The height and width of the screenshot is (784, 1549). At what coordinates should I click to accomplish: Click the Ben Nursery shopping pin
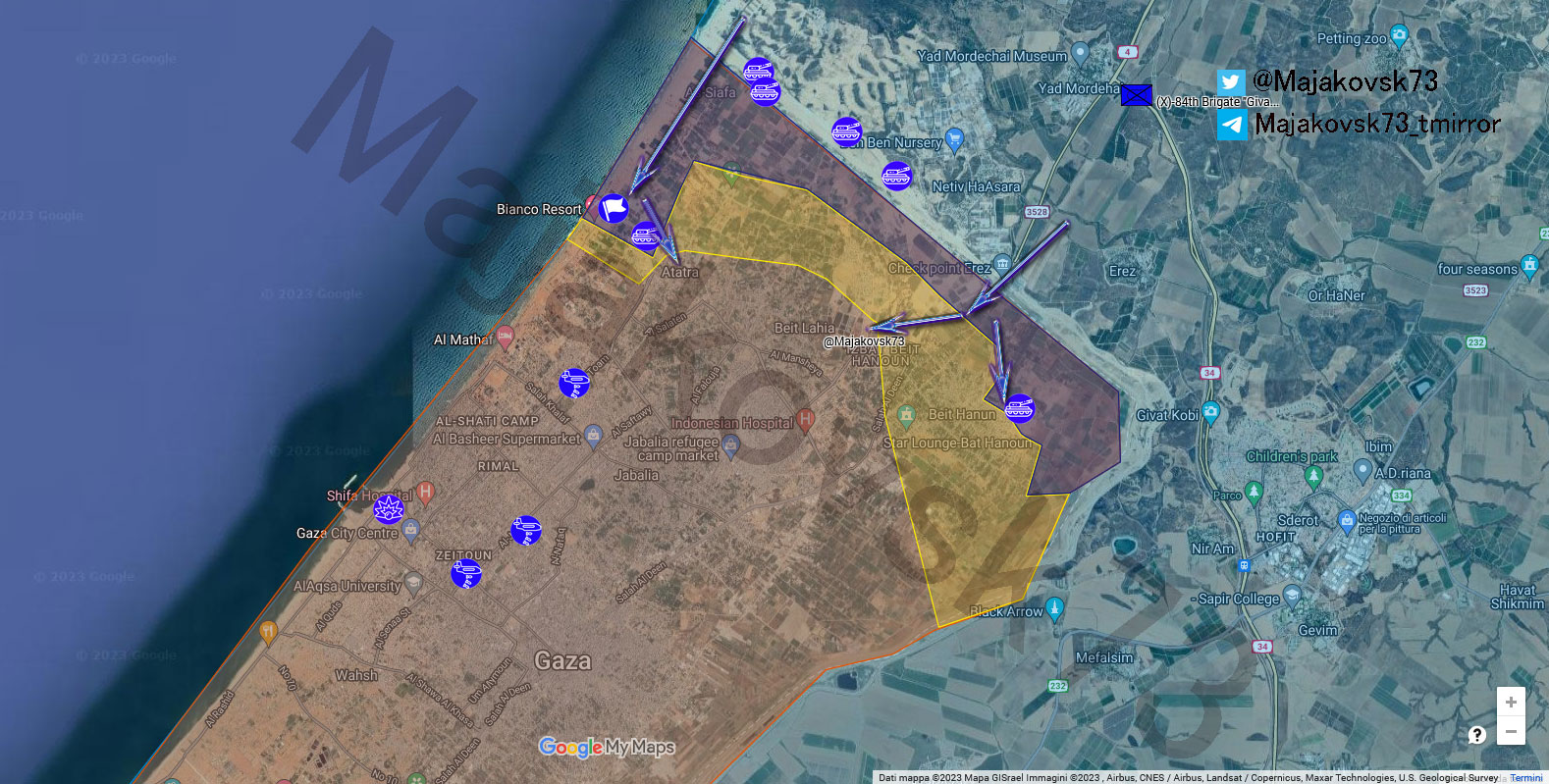(954, 140)
